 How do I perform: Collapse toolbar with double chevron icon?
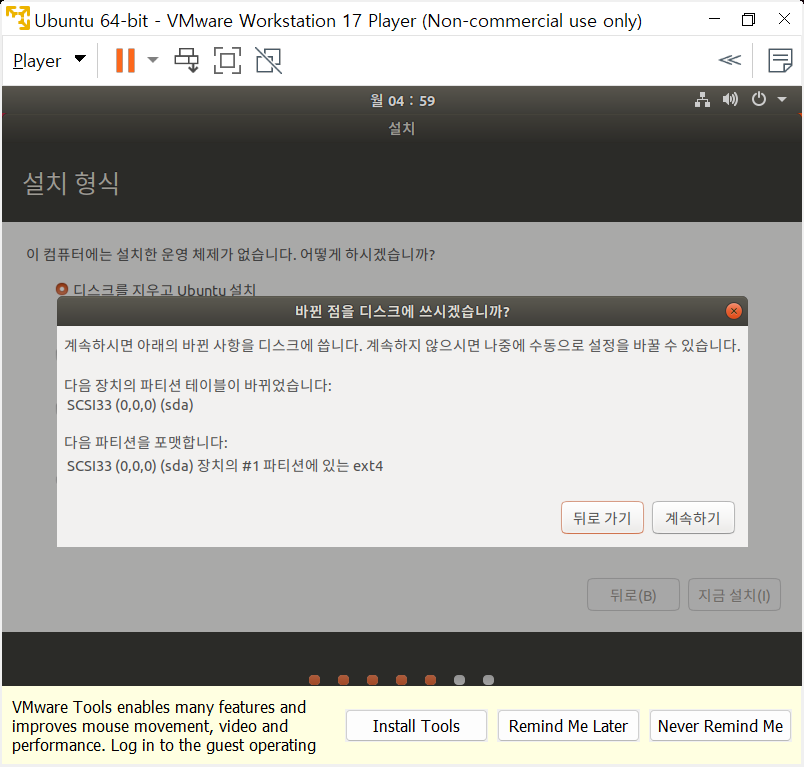tap(730, 60)
